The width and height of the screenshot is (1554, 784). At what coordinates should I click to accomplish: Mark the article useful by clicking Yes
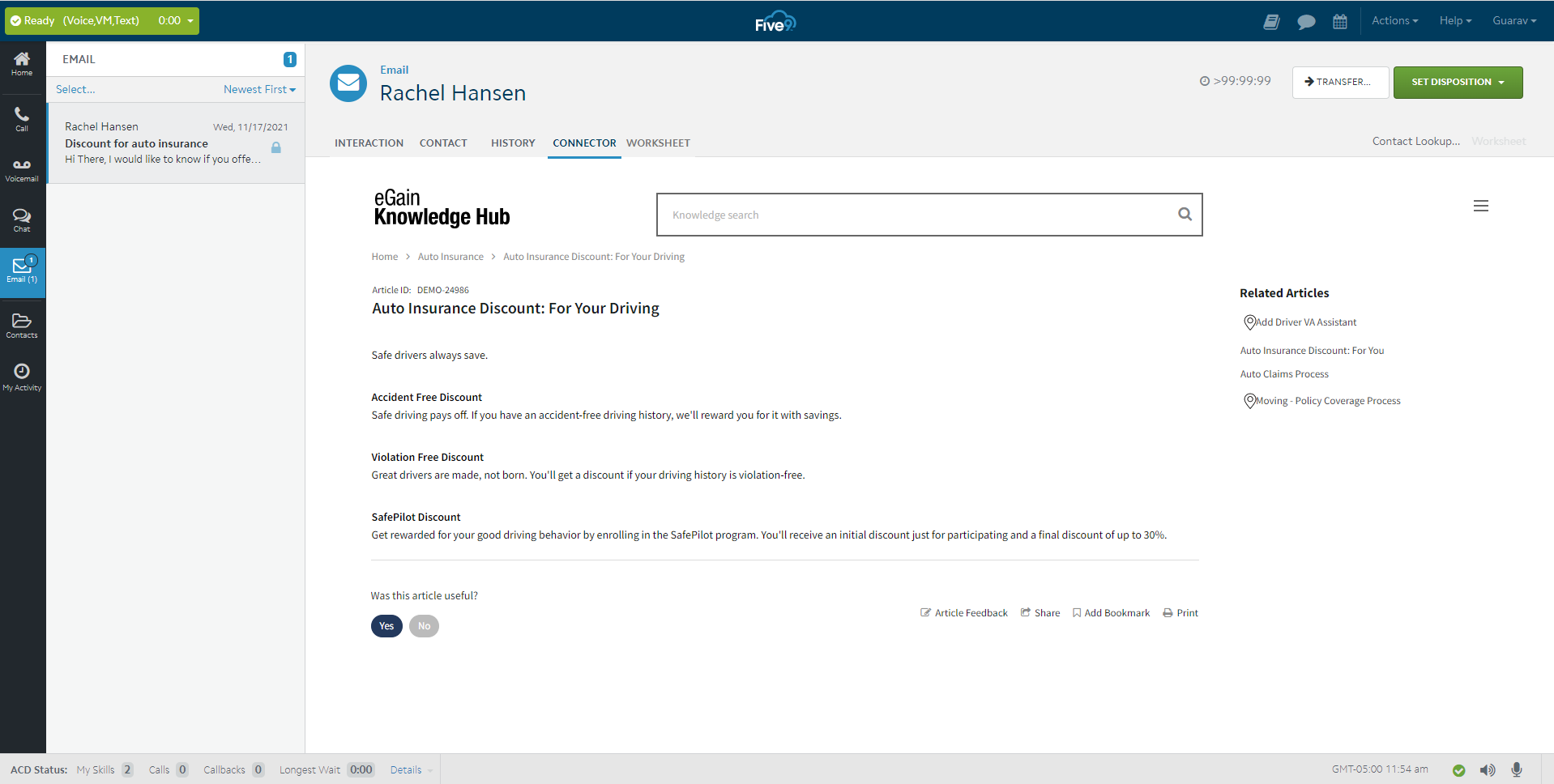[386, 625]
